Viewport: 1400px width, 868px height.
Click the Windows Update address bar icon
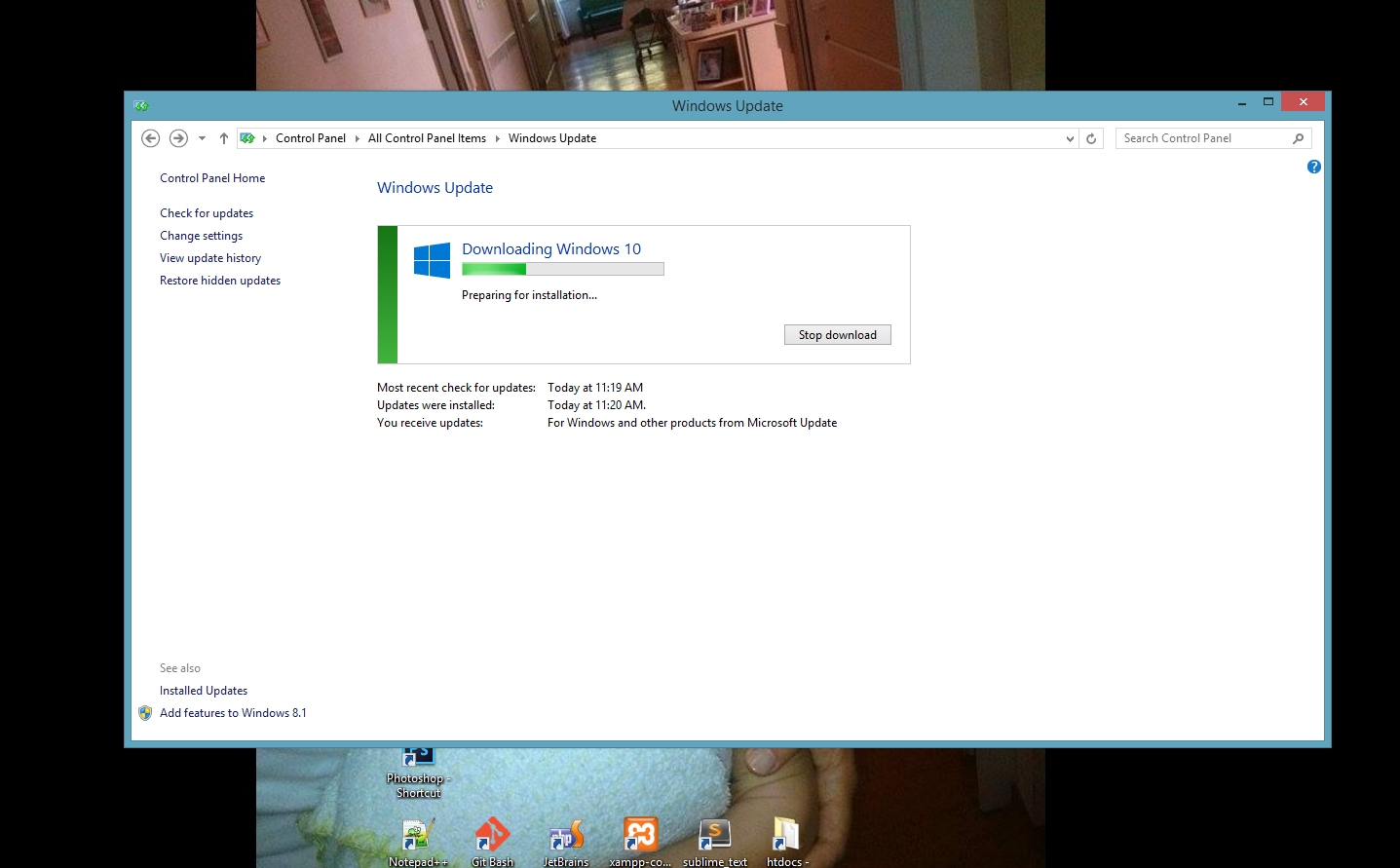pos(247,138)
